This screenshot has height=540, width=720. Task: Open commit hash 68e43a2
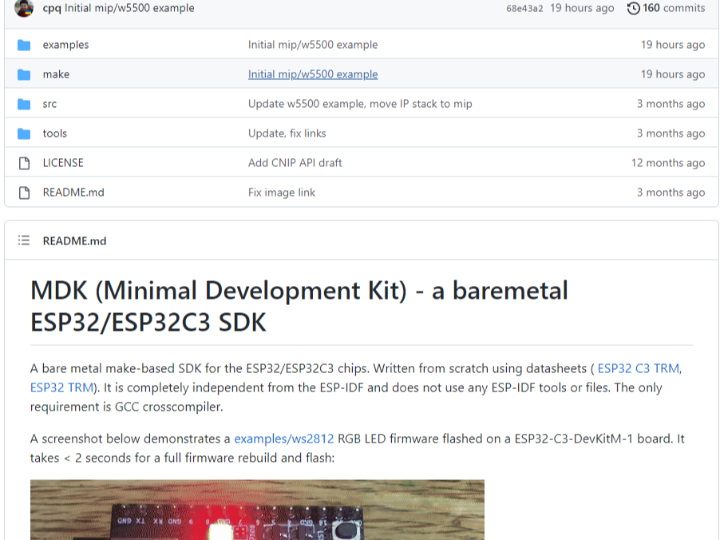(x=525, y=8)
